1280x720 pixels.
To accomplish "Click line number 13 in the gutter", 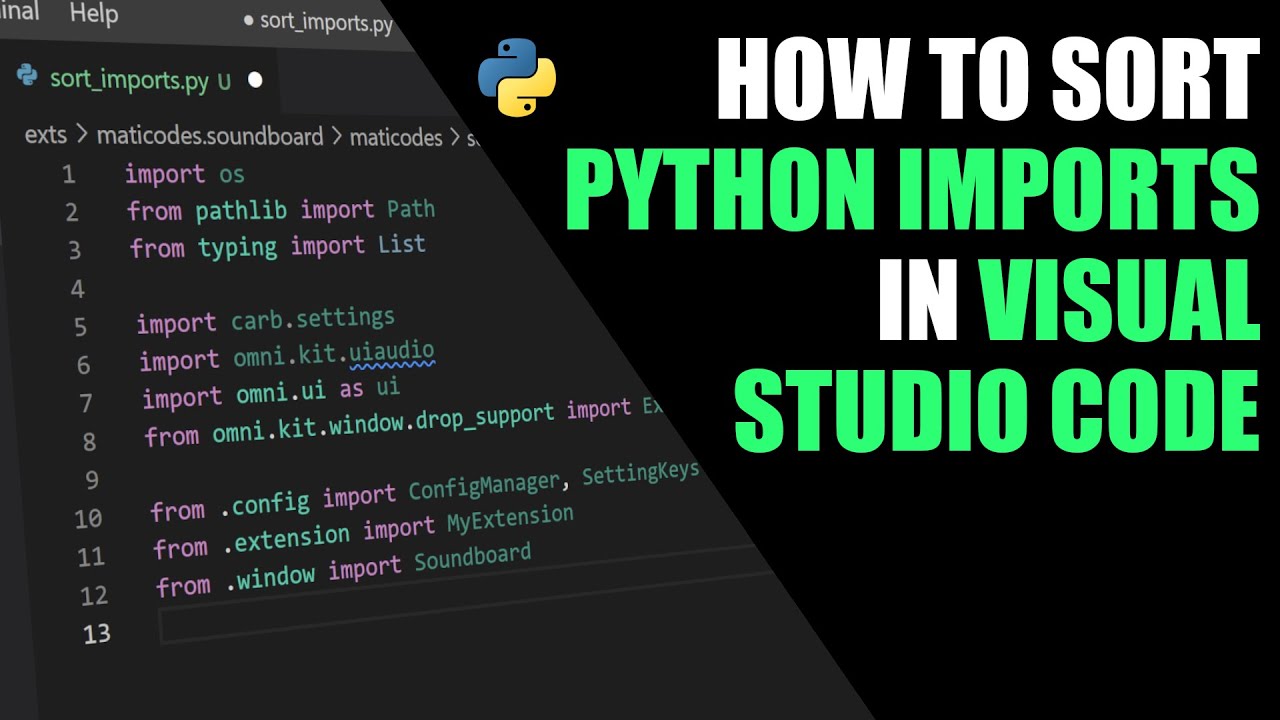I will [97, 634].
